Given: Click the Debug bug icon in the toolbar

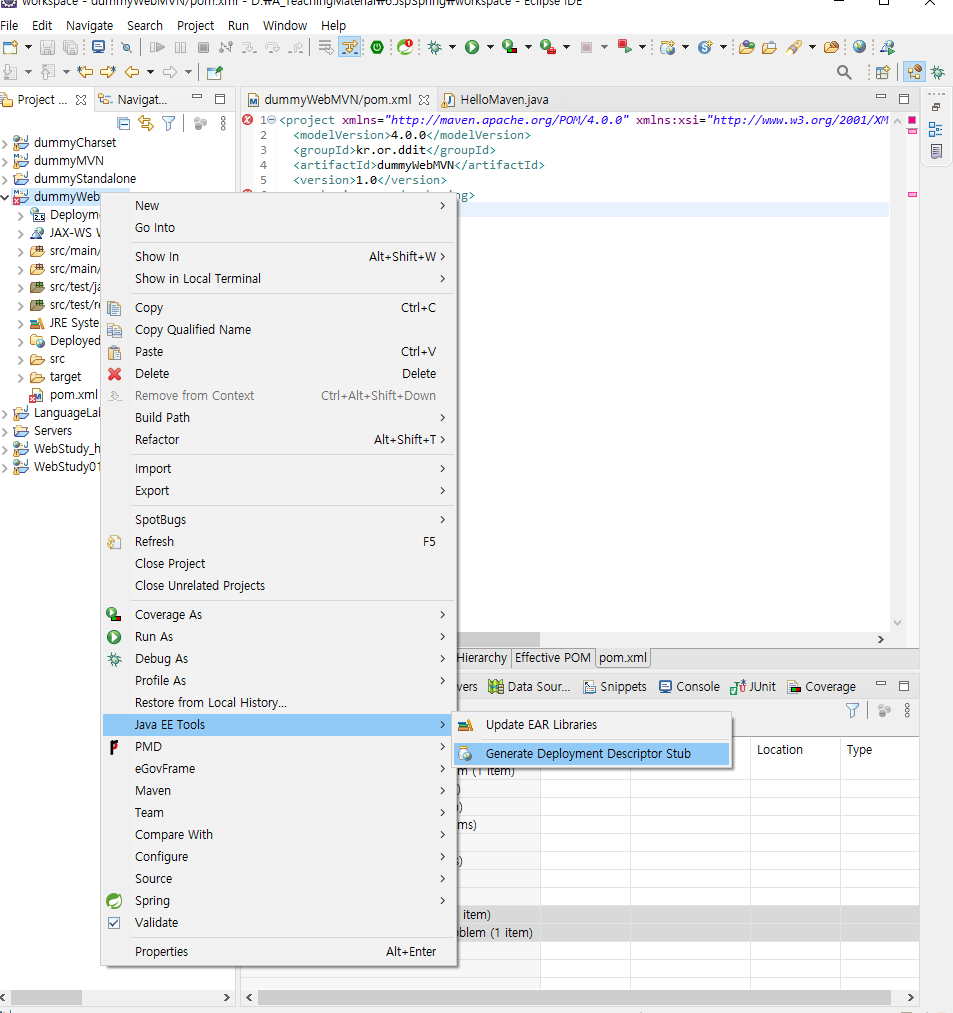Looking at the screenshot, I should [x=435, y=47].
